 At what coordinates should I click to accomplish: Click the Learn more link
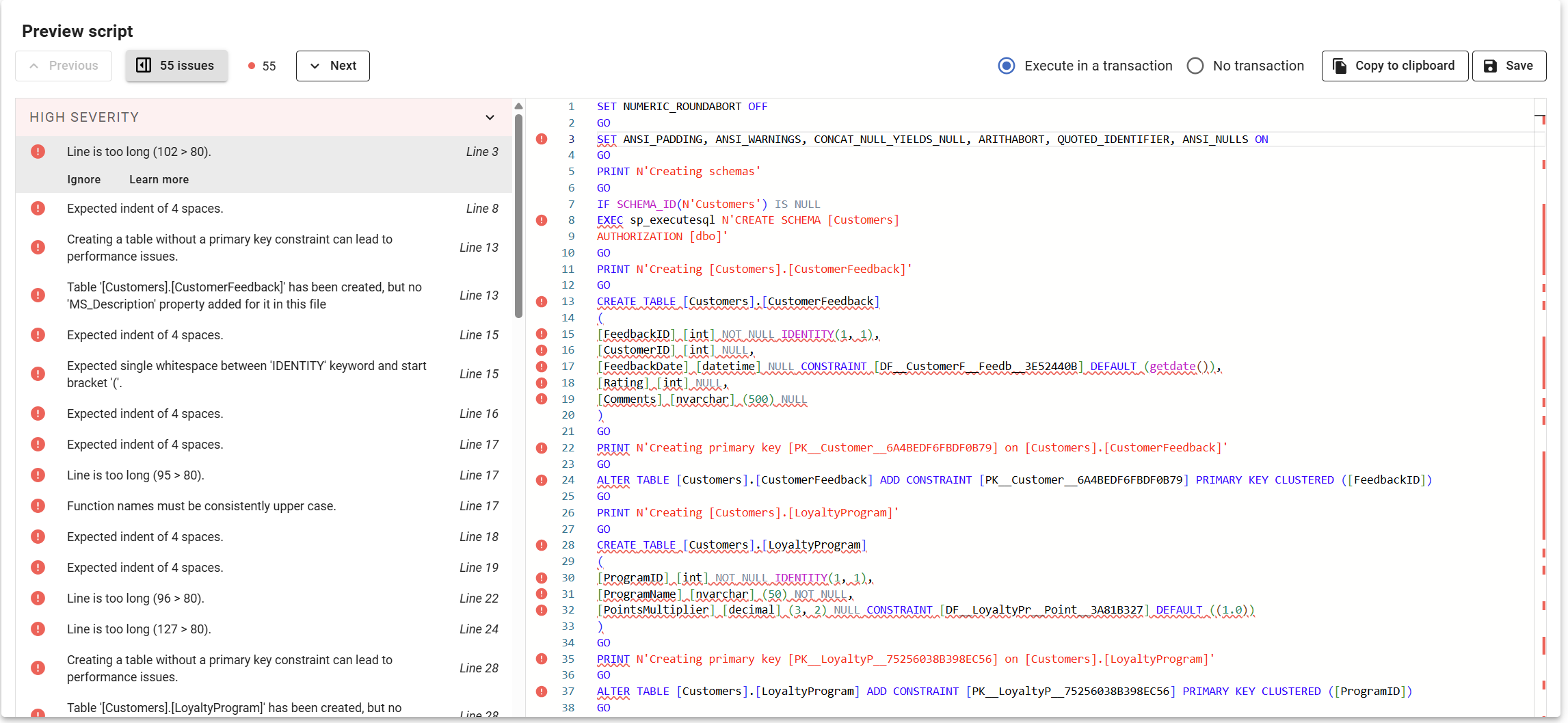(159, 179)
